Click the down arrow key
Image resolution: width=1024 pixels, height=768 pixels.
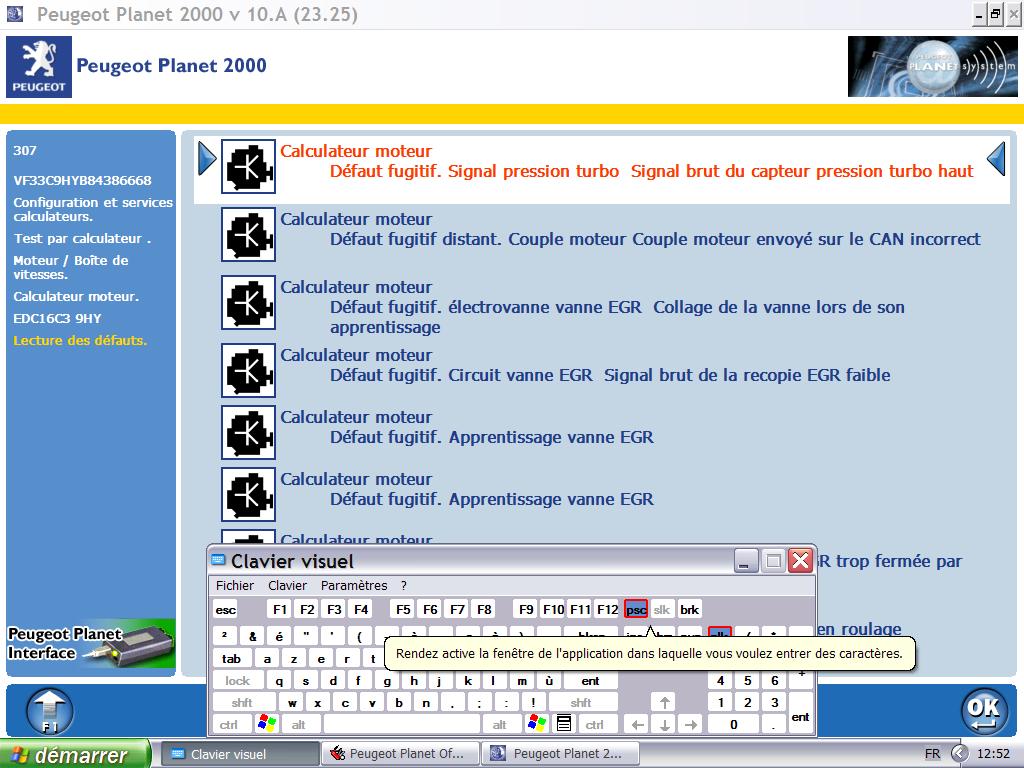click(664, 725)
